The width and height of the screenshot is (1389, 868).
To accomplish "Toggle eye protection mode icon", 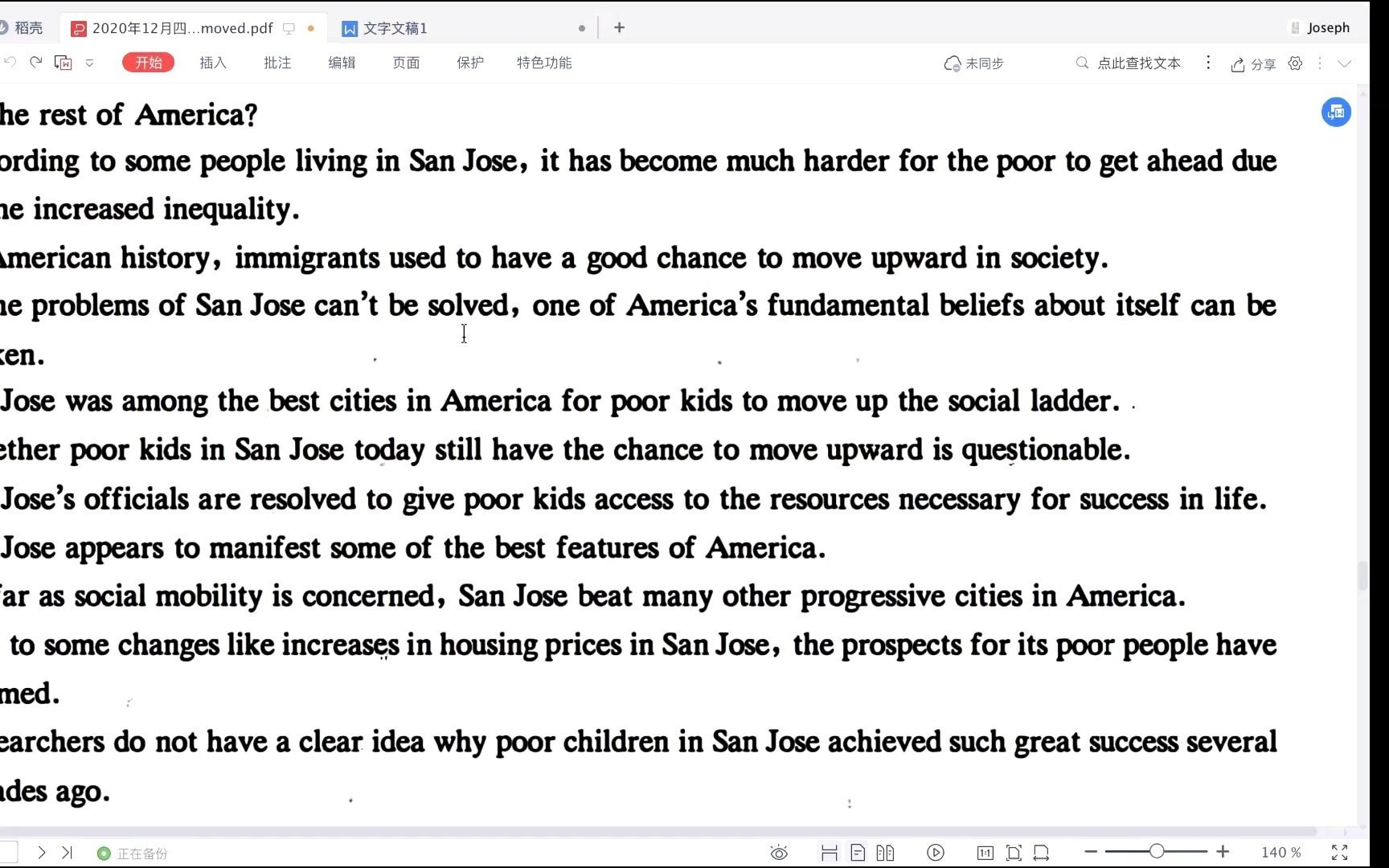I will coord(779,853).
